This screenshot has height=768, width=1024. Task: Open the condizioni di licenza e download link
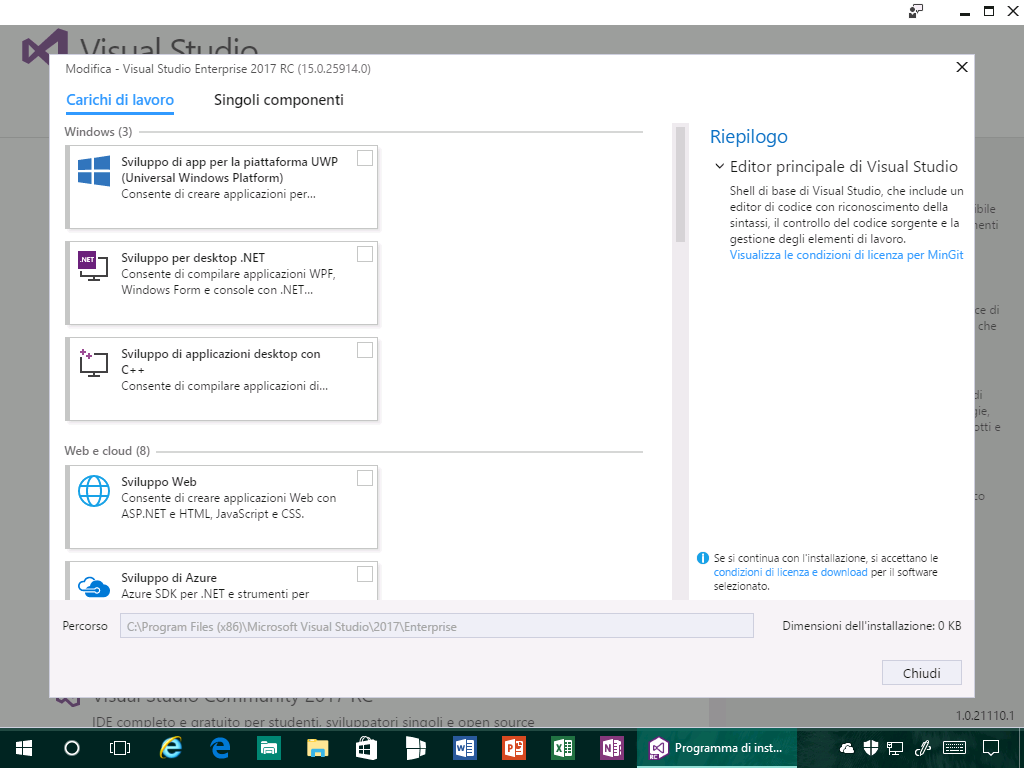click(790, 572)
